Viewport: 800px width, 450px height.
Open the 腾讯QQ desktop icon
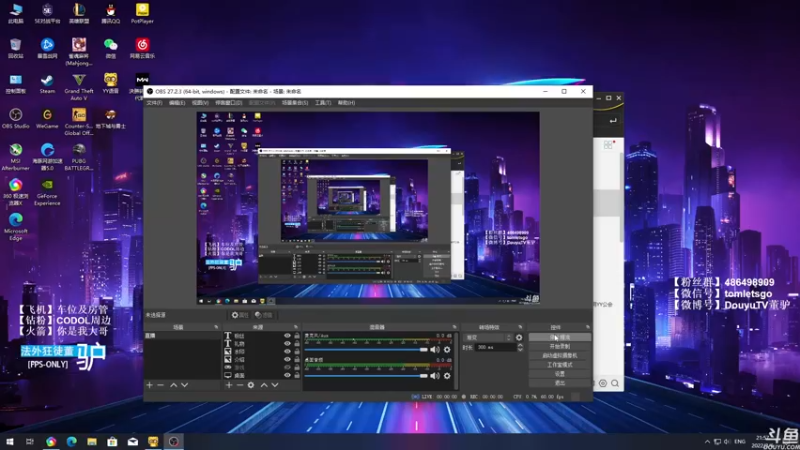point(110,13)
